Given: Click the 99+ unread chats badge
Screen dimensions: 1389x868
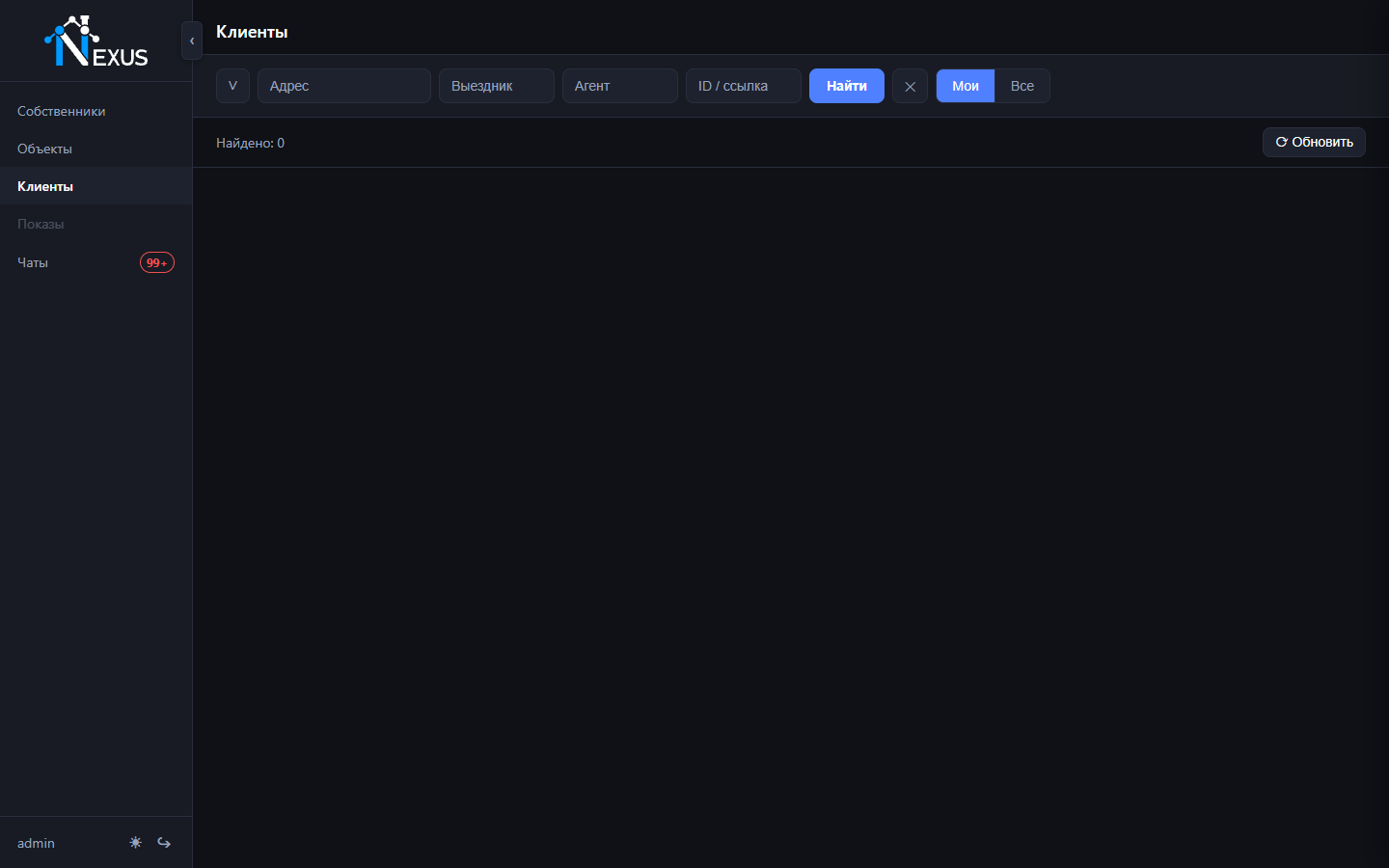Looking at the screenshot, I should pyautogui.click(x=157, y=262).
